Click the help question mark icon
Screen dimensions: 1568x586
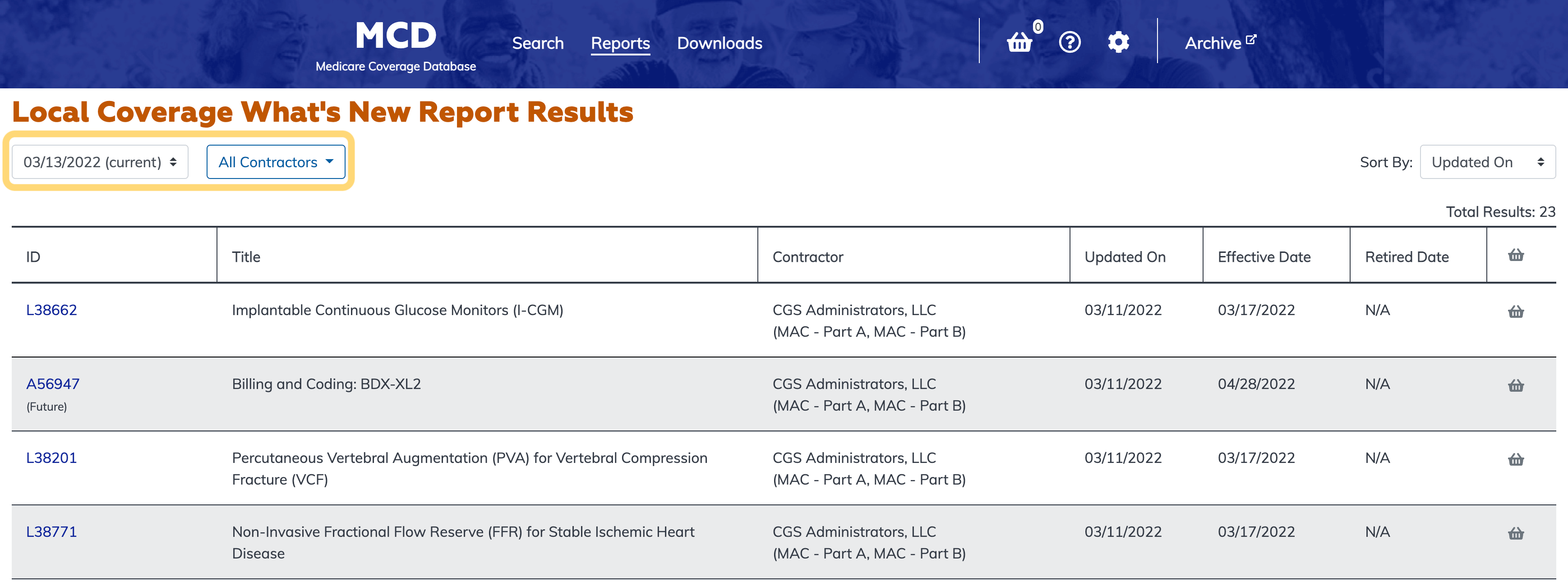click(x=1070, y=42)
